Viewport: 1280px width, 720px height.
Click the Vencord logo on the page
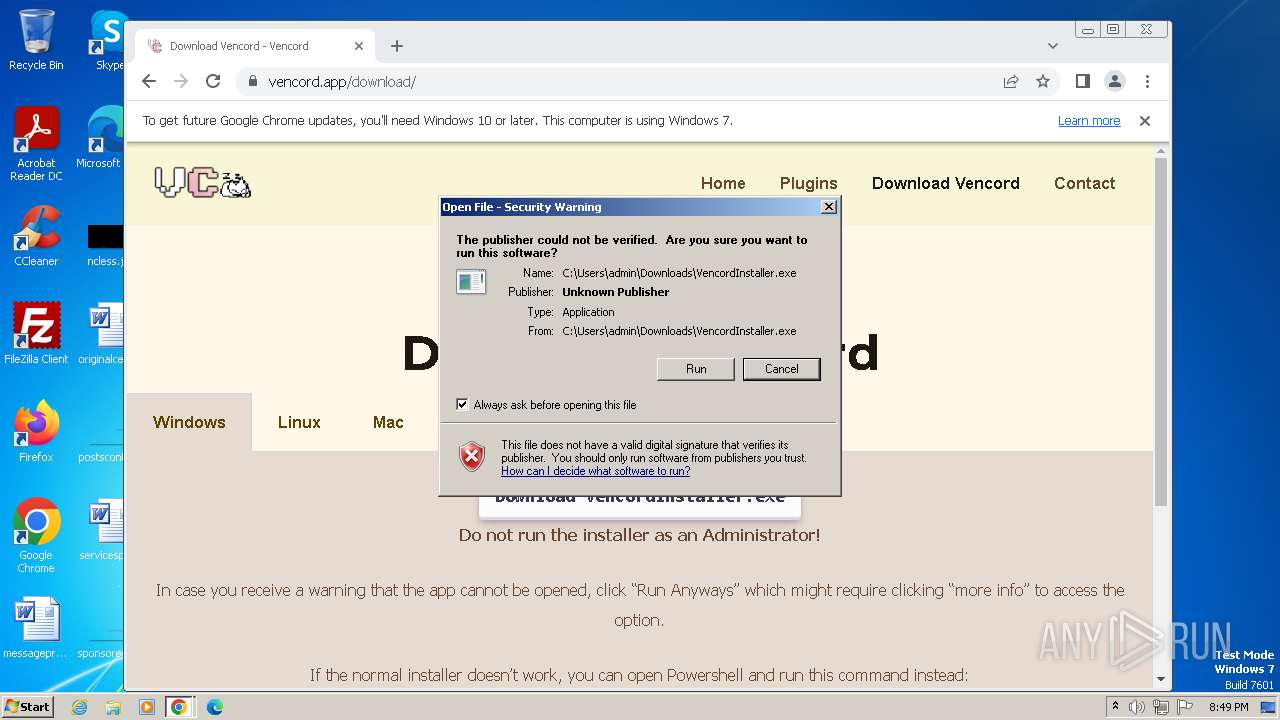[203, 183]
